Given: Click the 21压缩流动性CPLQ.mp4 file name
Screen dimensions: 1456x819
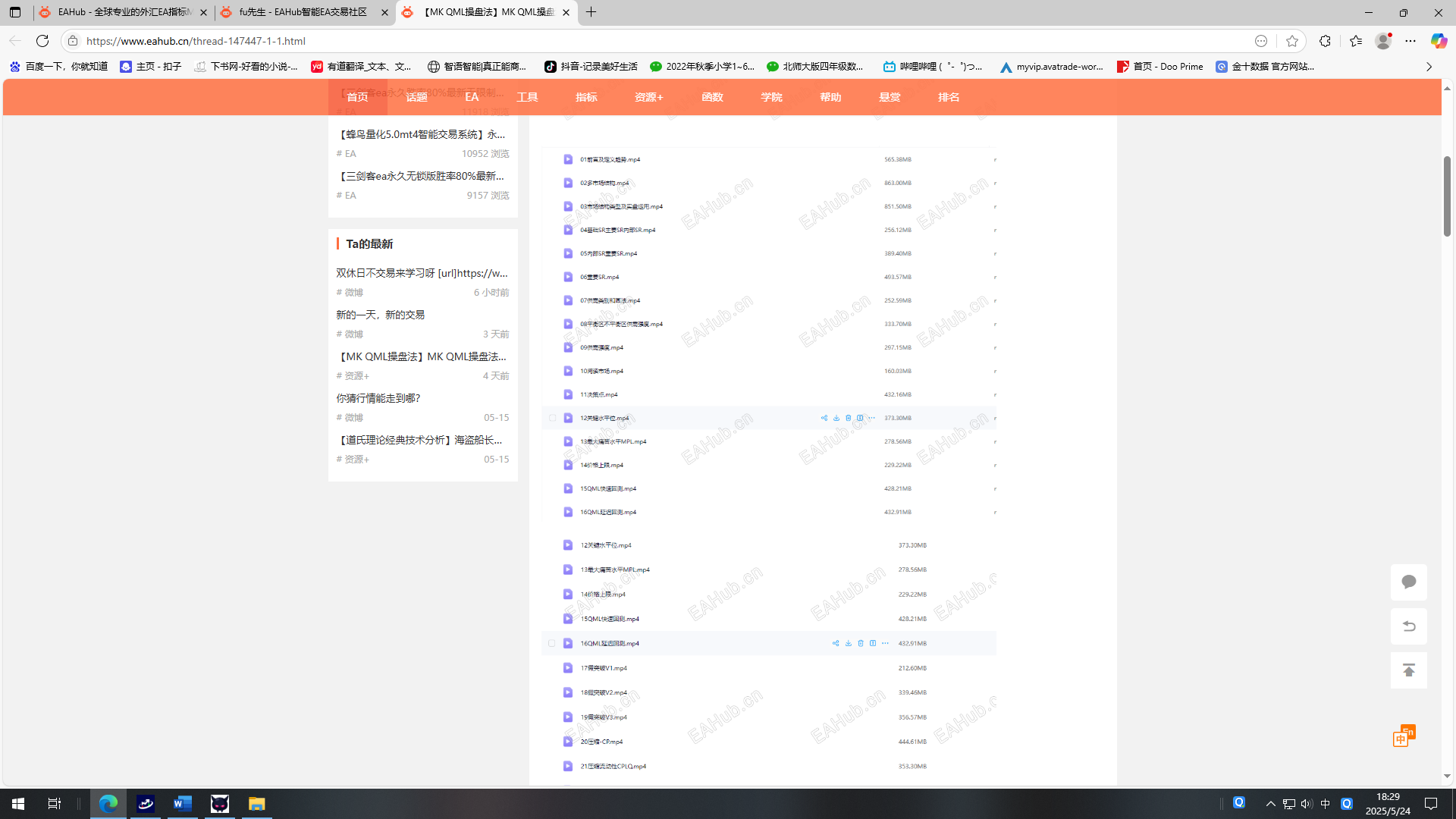Looking at the screenshot, I should coord(613,767).
